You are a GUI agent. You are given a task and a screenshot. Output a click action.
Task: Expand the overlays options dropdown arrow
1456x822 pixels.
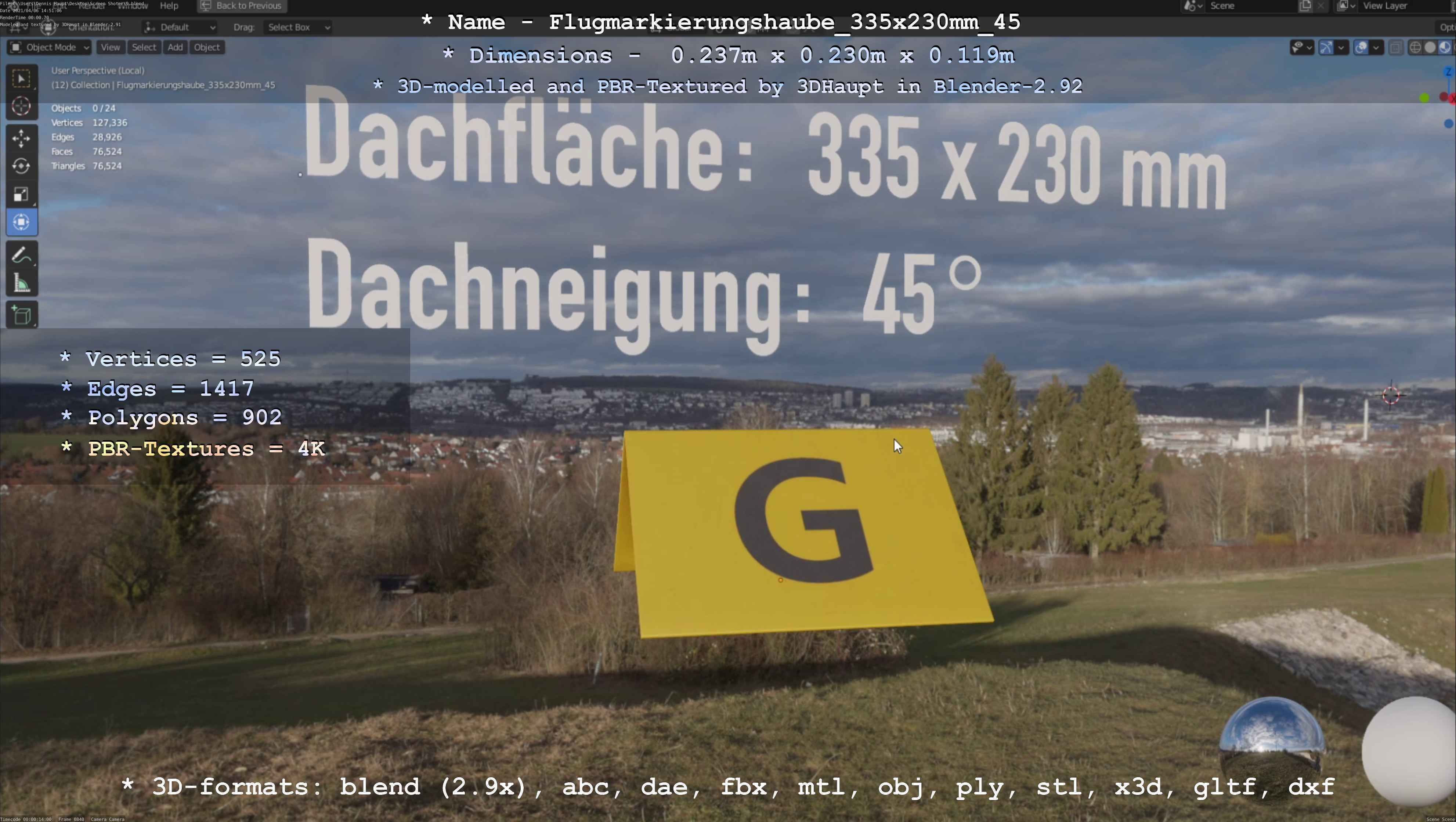click(x=1376, y=47)
